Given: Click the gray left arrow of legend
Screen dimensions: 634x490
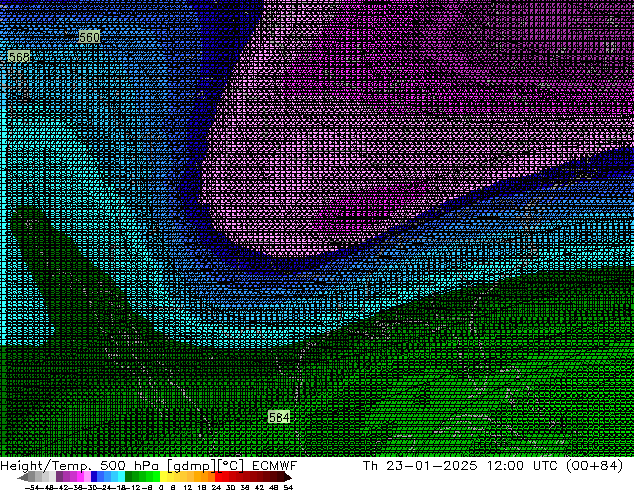Looking at the screenshot, I should (23, 477).
